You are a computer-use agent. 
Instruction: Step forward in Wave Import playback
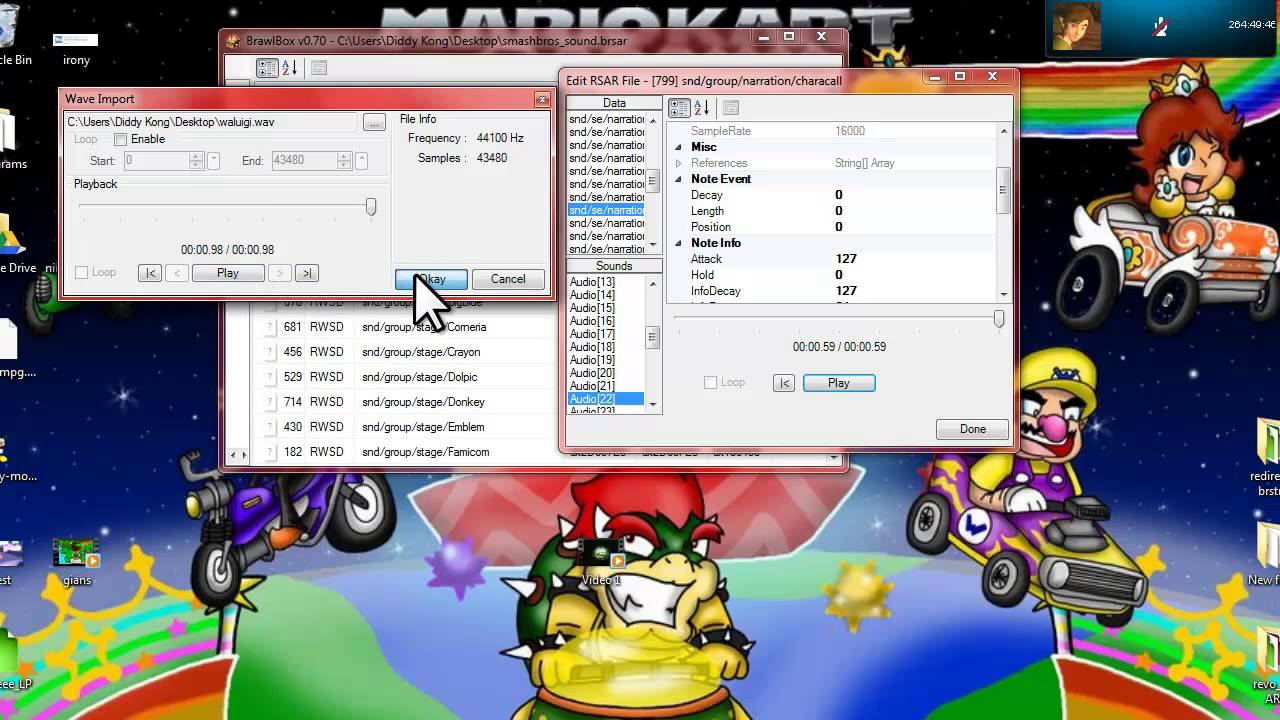[x=280, y=273]
